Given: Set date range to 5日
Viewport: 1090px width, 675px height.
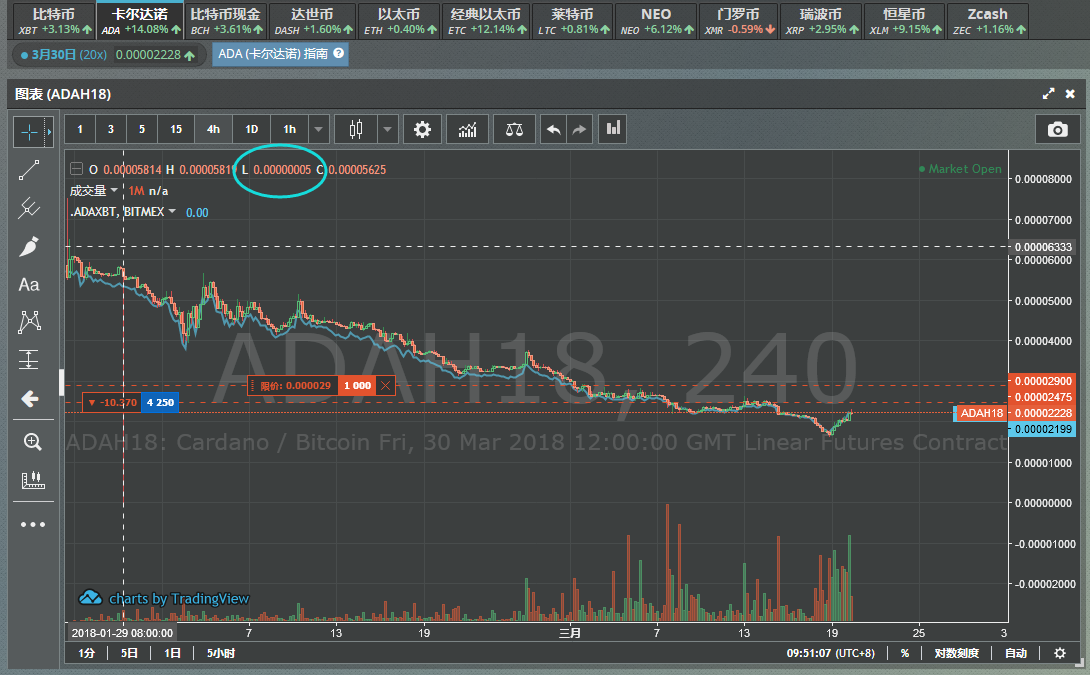Looking at the screenshot, I should click(129, 653).
